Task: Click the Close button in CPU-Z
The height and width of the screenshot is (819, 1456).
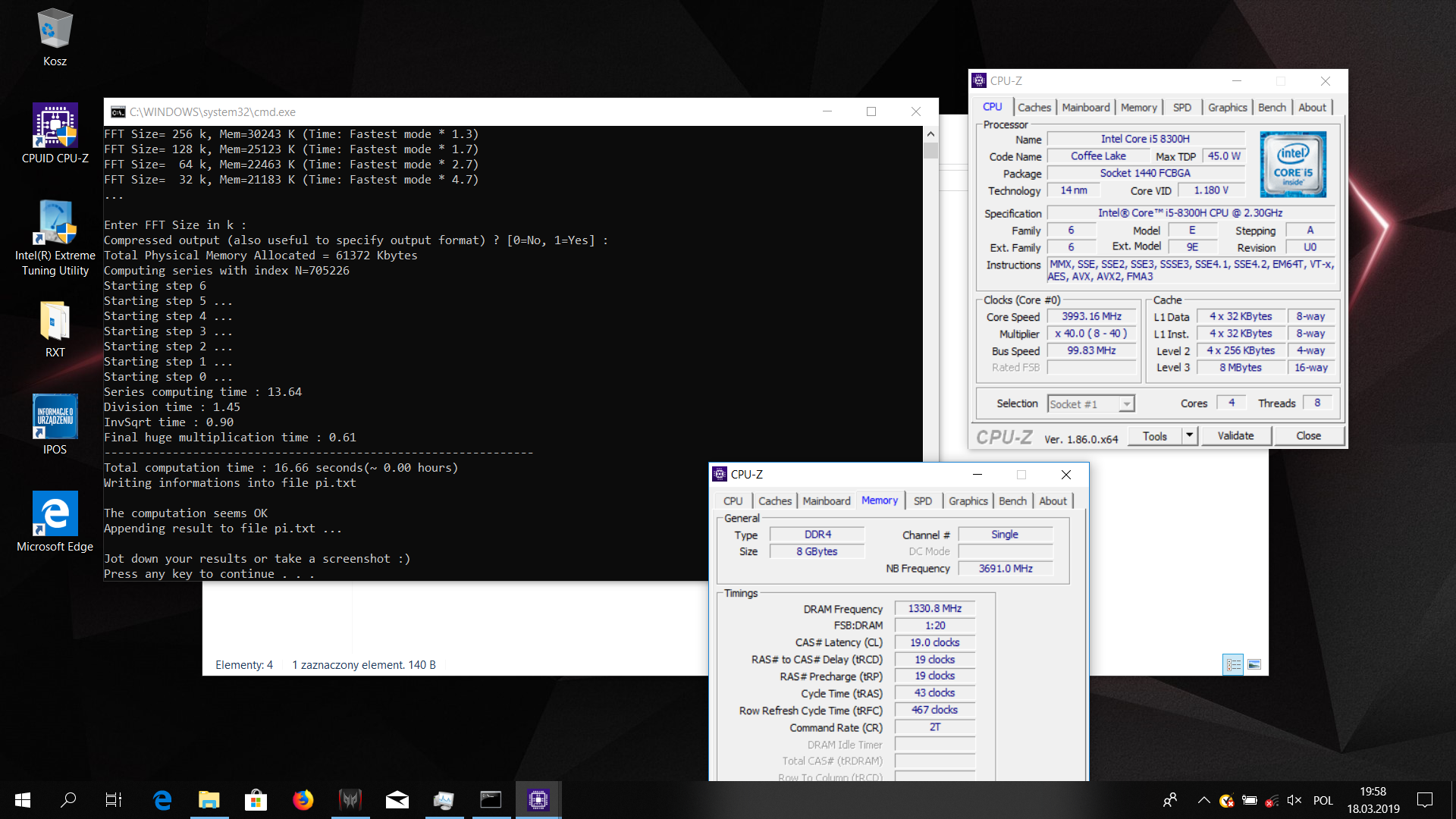Action: [1308, 436]
